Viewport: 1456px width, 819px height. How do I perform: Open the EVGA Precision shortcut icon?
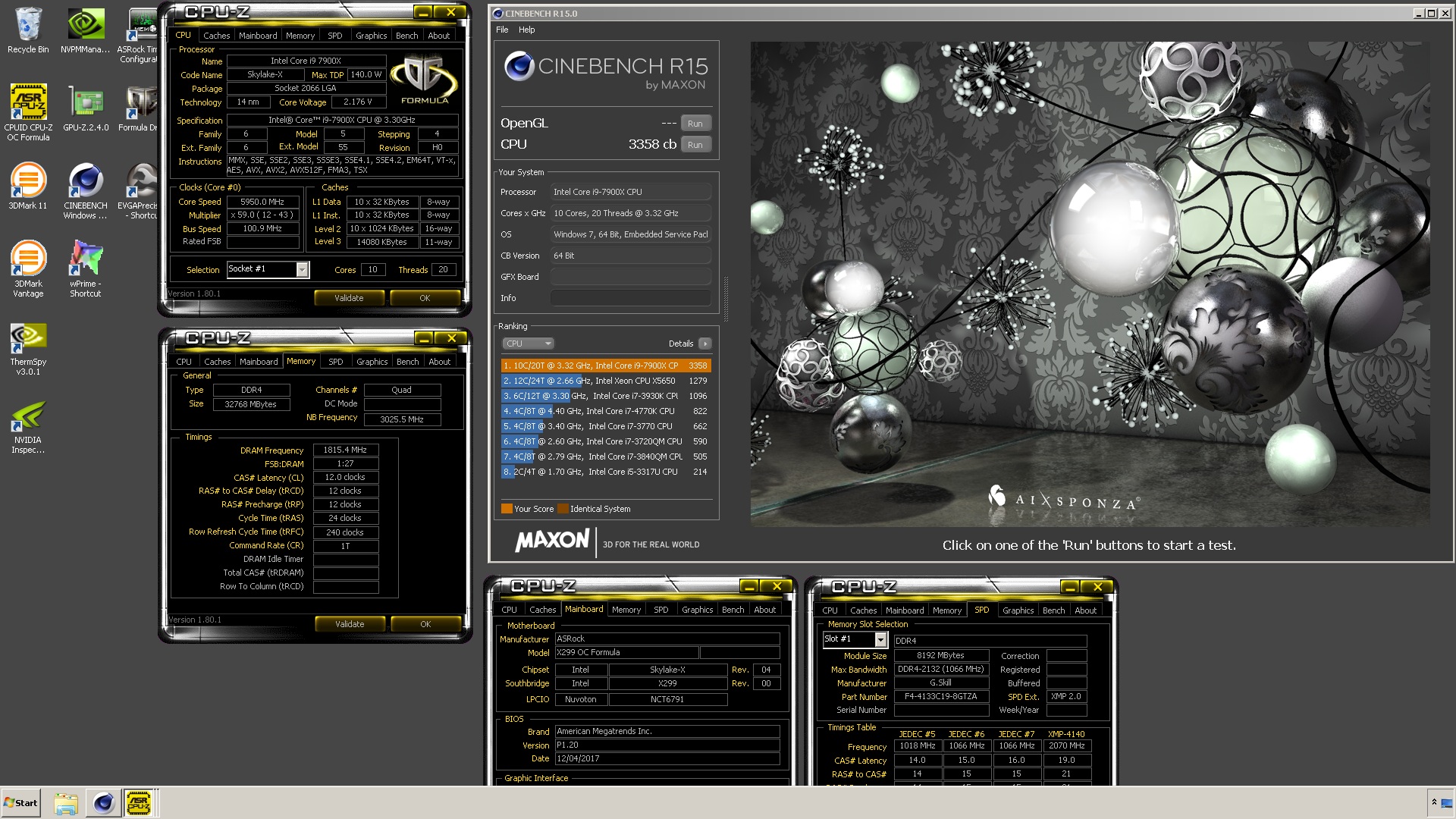(138, 191)
